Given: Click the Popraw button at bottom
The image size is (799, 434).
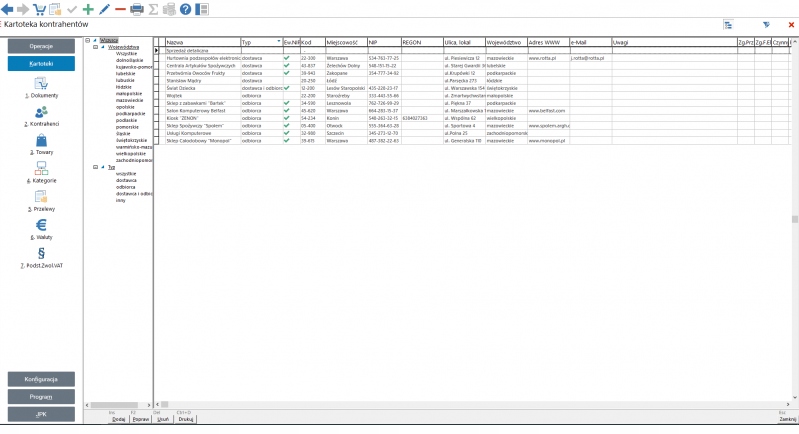Looking at the screenshot, I should tap(141, 419).
